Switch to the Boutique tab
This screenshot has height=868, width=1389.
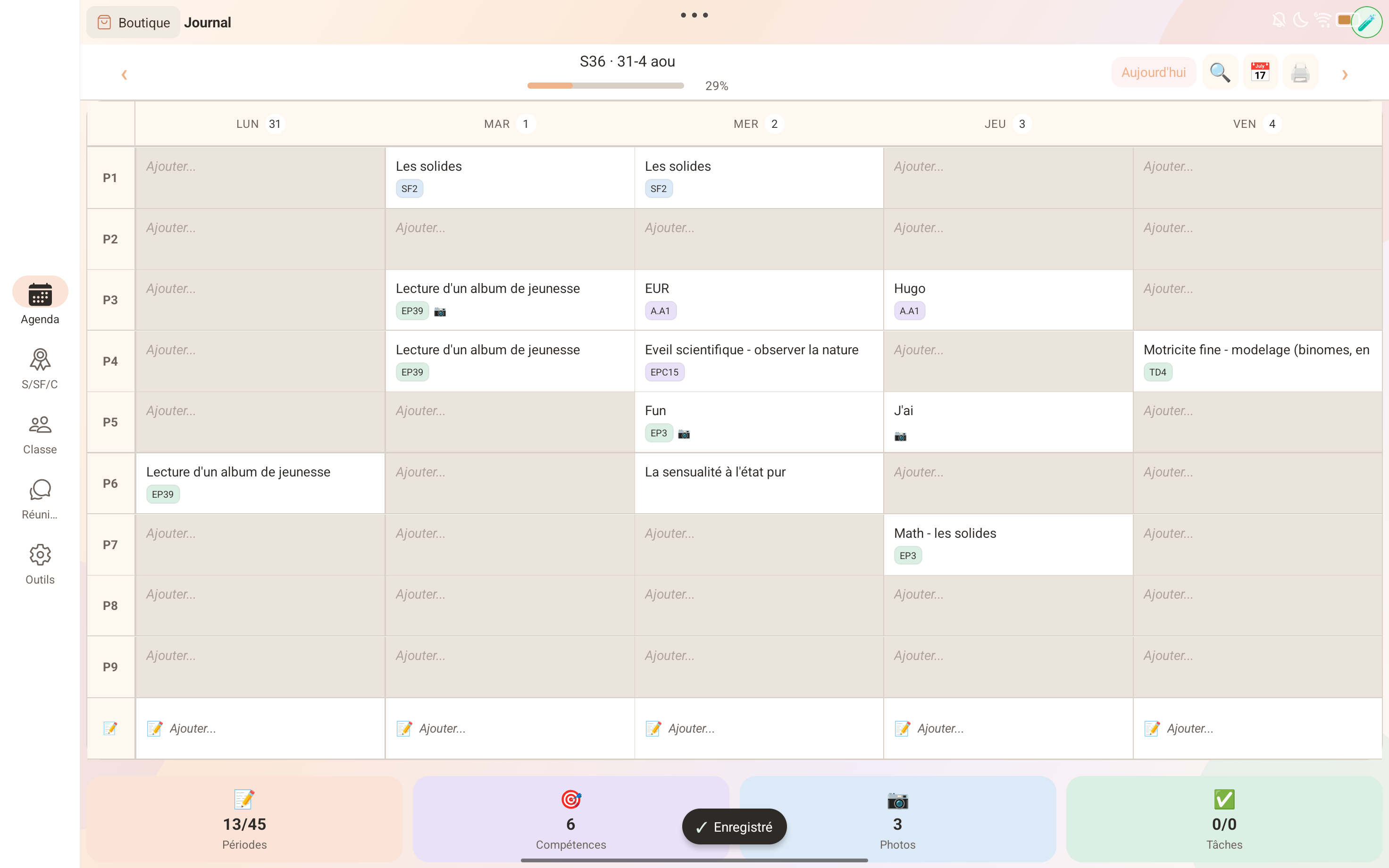click(x=134, y=22)
